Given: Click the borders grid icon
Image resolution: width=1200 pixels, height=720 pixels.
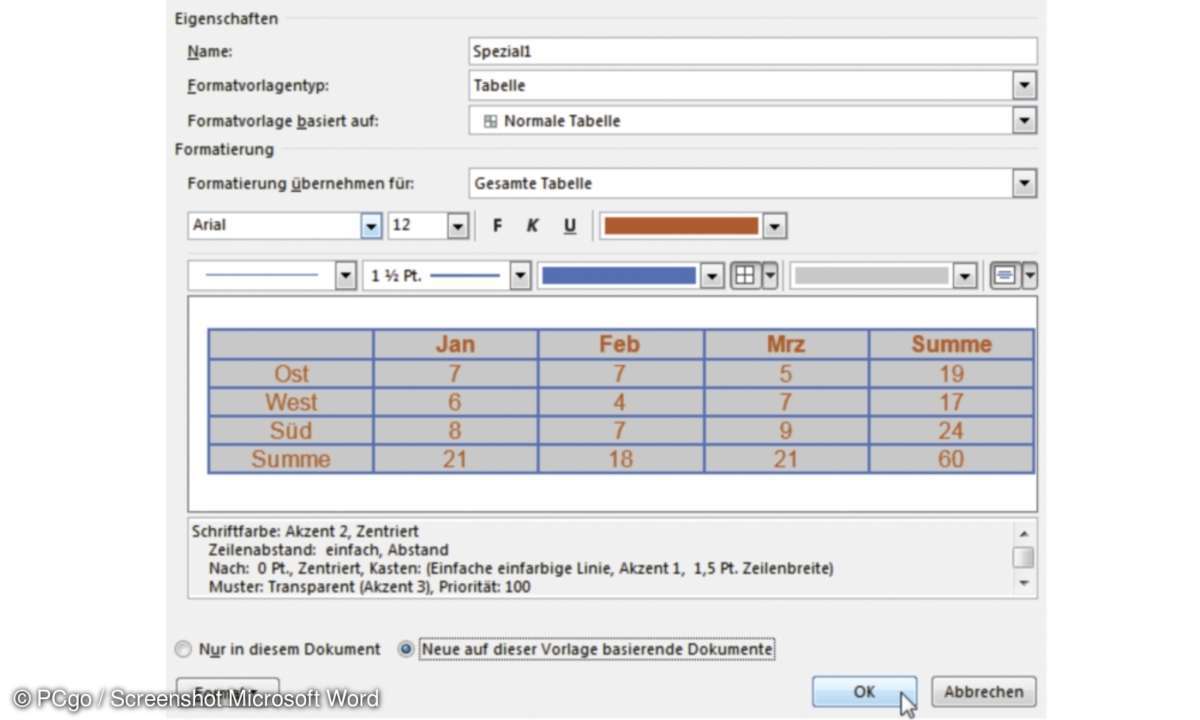Looking at the screenshot, I should point(745,276).
